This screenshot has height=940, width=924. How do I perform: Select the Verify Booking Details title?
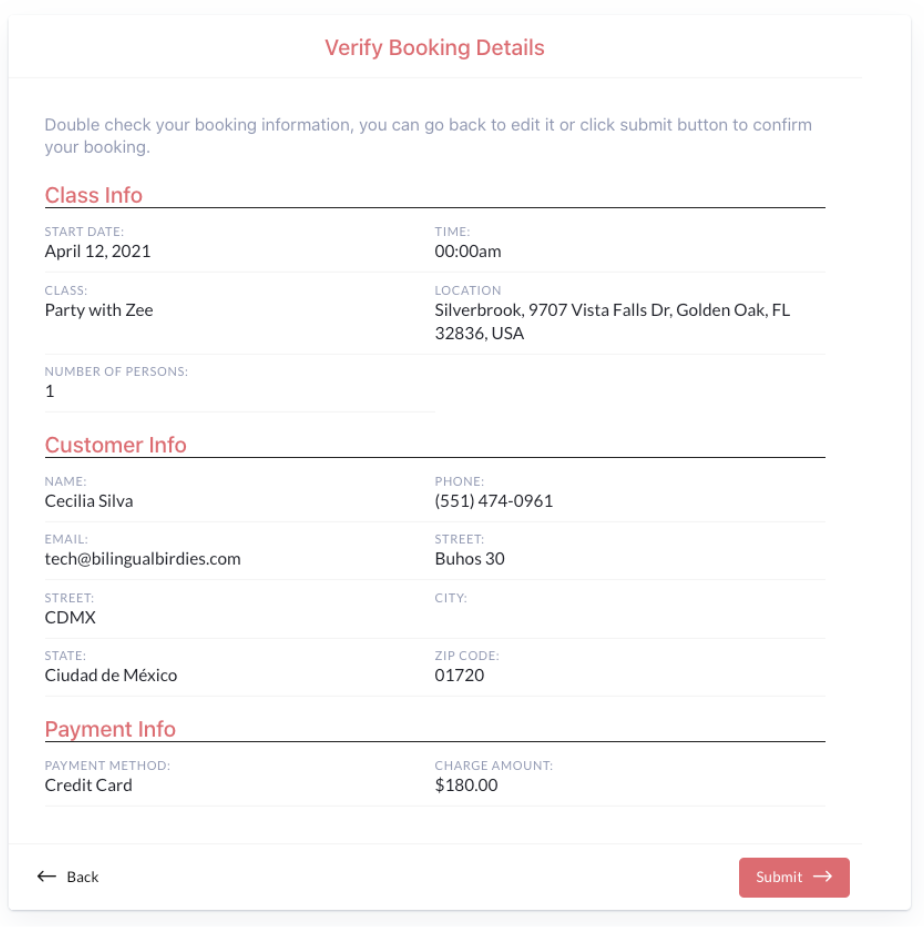click(434, 47)
